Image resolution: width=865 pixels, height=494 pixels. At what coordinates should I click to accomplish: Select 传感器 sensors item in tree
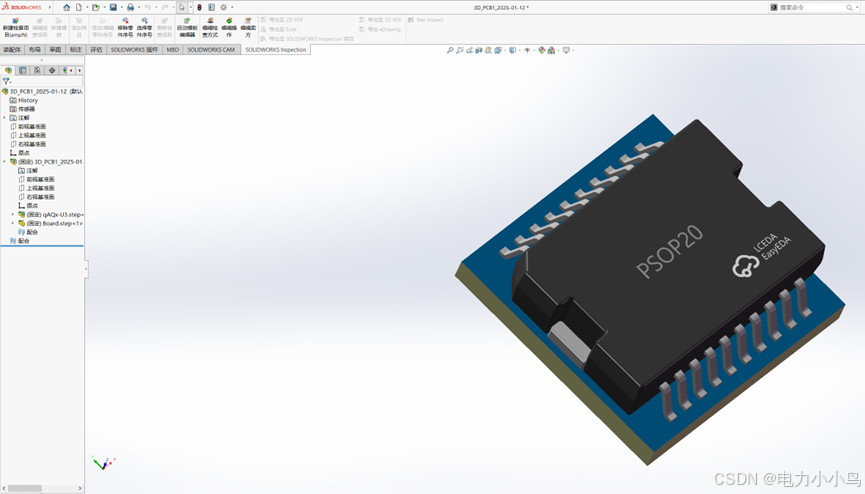(x=23, y=109)
